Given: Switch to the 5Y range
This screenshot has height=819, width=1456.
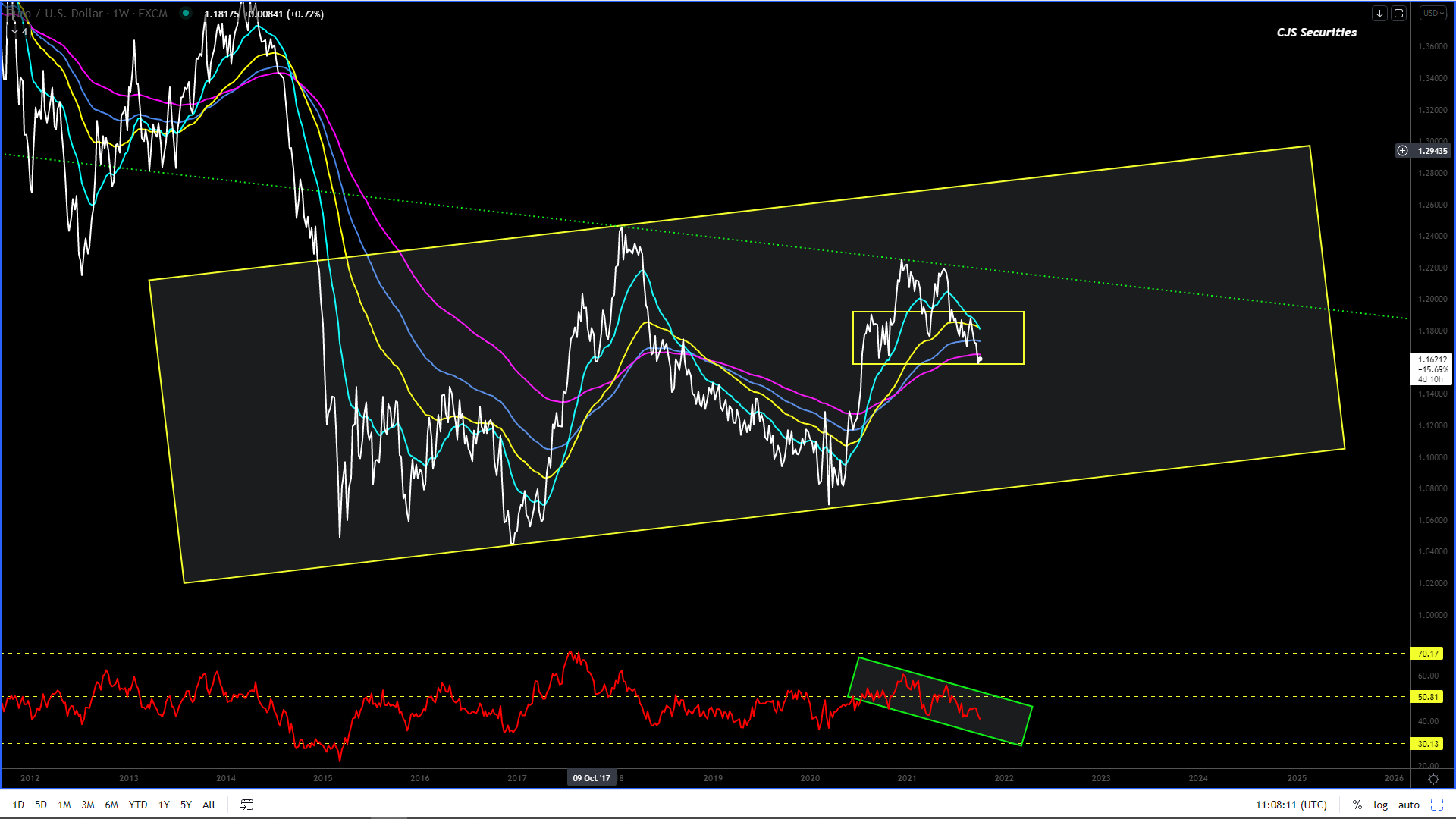Looking at the screenshot, I should click(186, 805).
